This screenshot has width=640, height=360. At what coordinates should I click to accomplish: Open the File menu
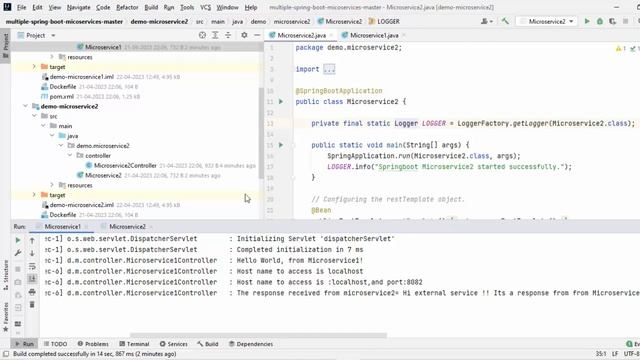(x=22, y=7)
